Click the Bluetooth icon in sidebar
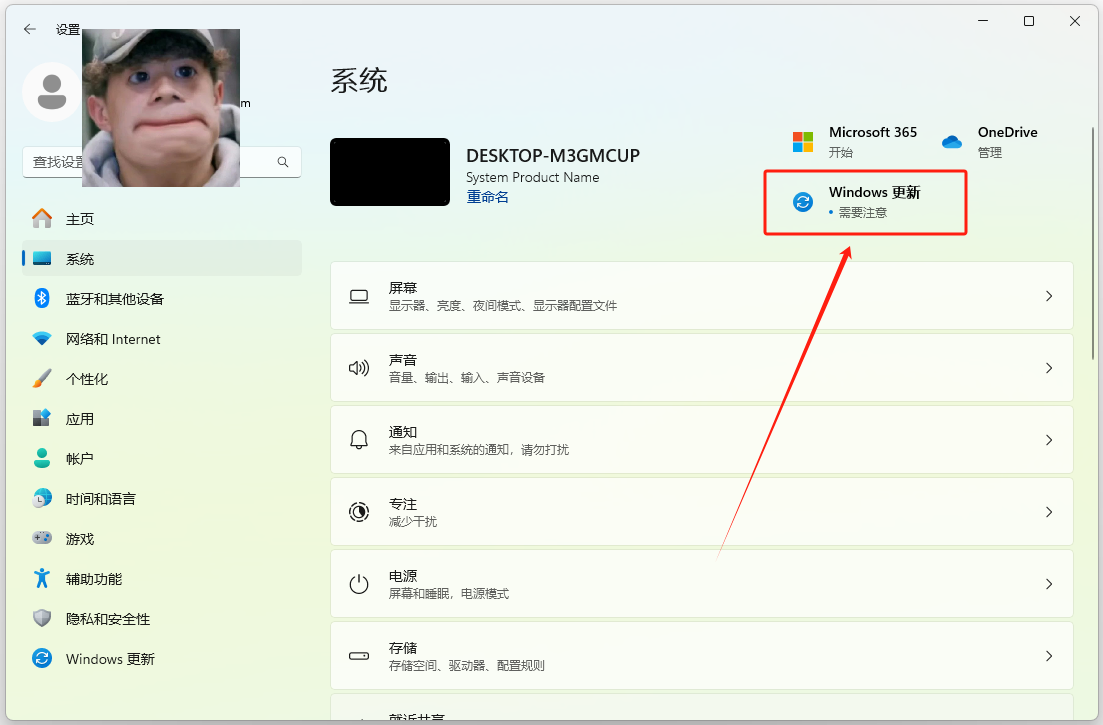This screenshot has height=725, width=1103. [x=42, y=298]
